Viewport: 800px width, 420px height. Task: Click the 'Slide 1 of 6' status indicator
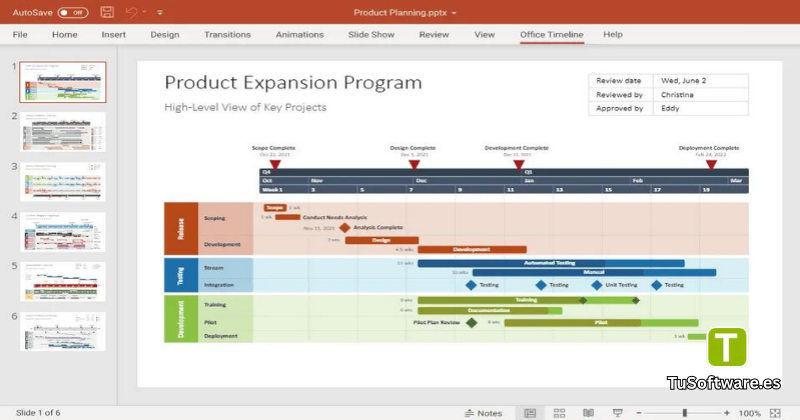coord(38,412)
